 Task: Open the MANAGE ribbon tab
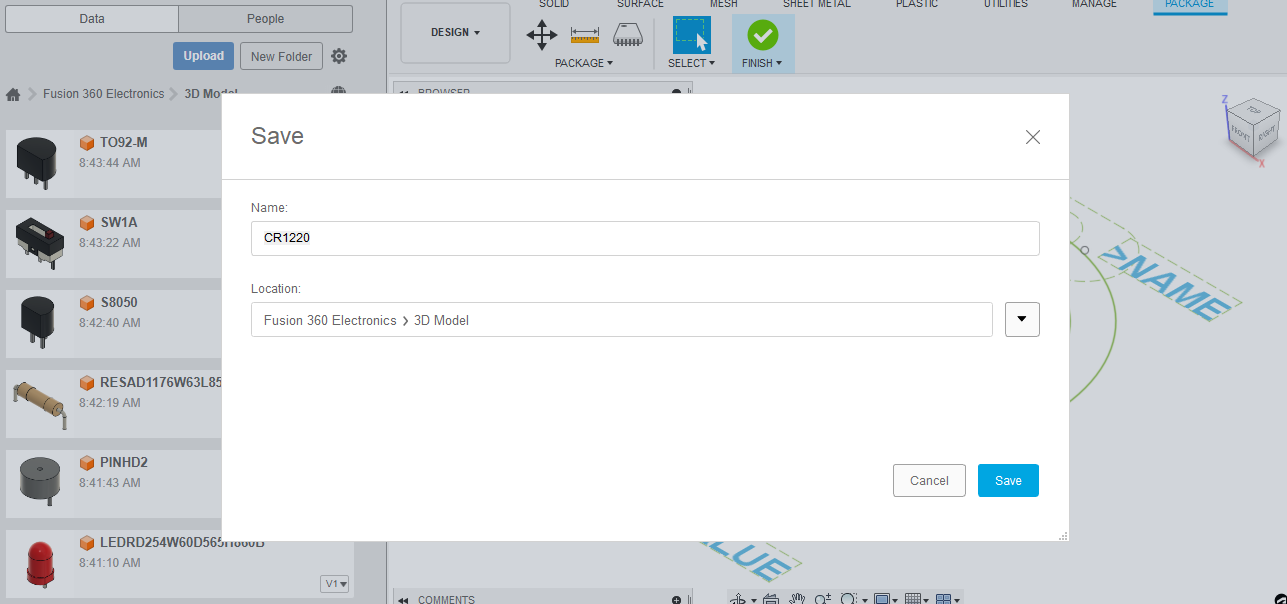point(1094,4)
